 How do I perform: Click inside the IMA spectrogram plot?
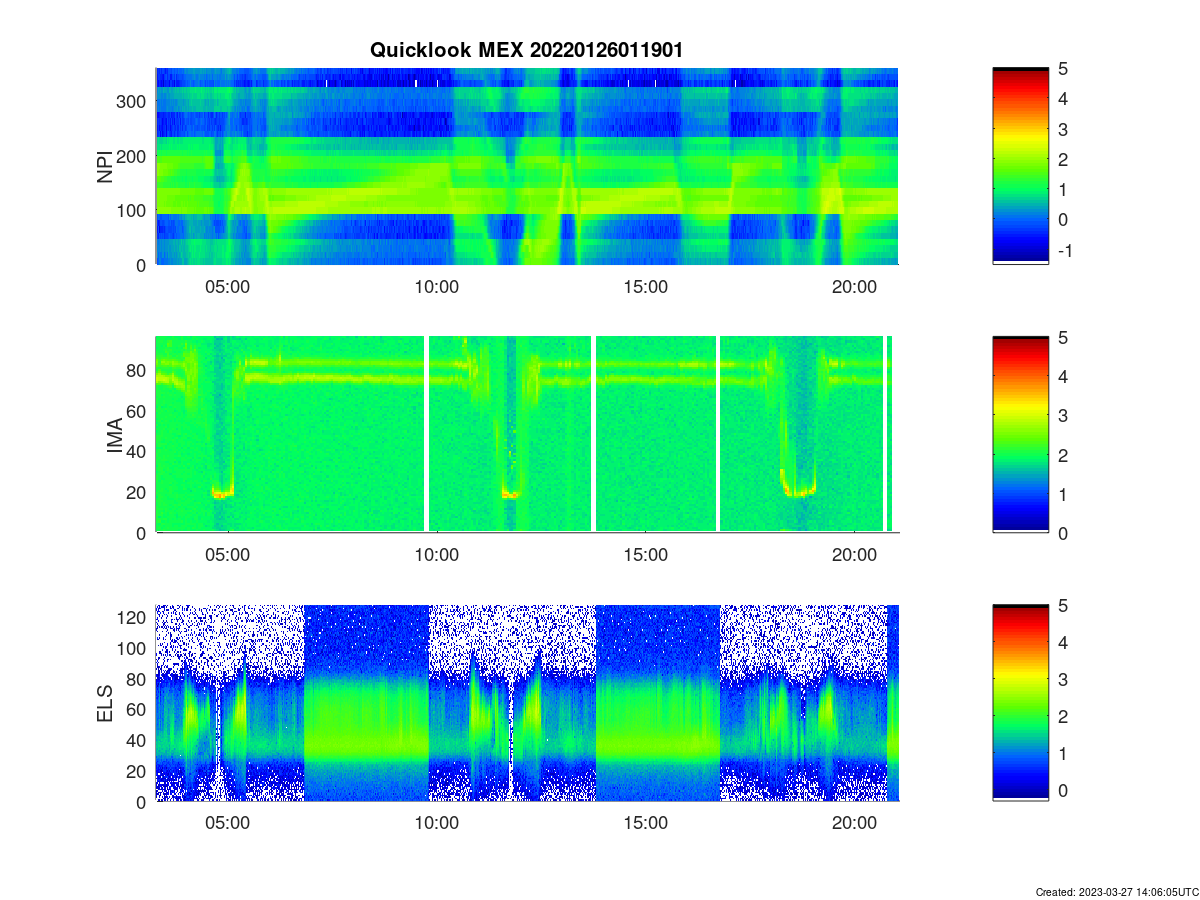click(x=527, y=435)
